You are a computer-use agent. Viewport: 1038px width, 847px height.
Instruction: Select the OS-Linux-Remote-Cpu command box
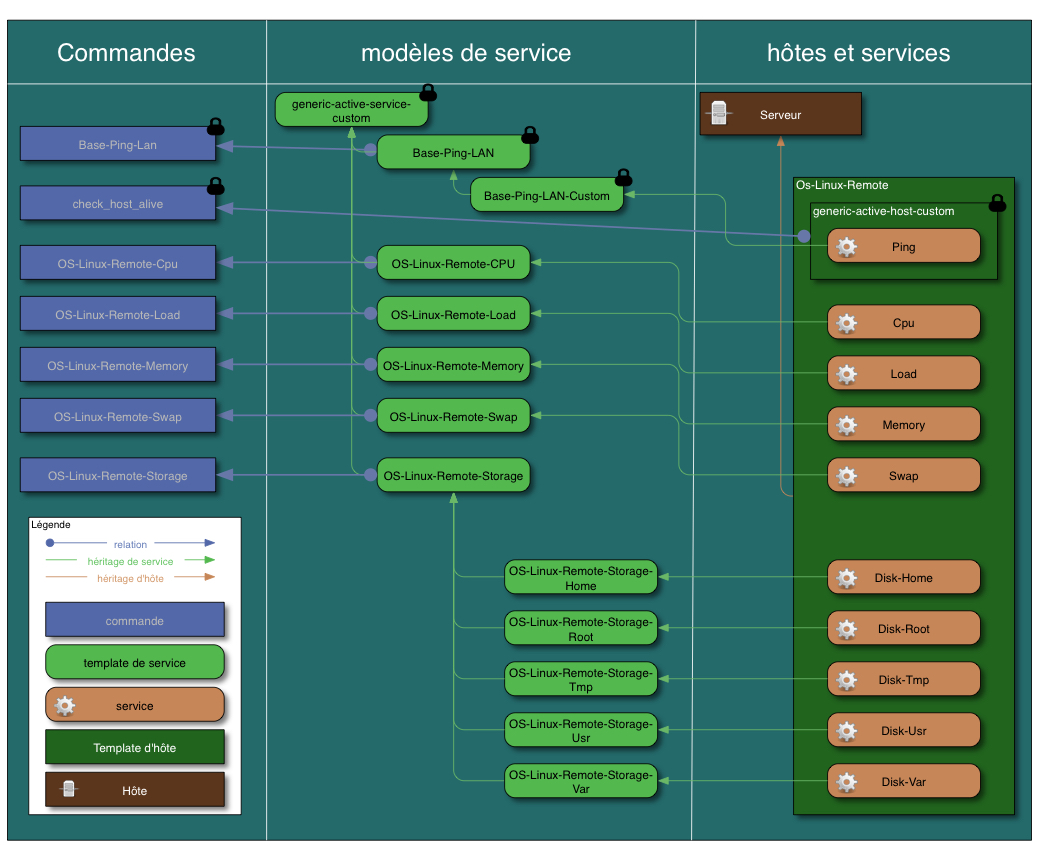(x=118, y=264)
